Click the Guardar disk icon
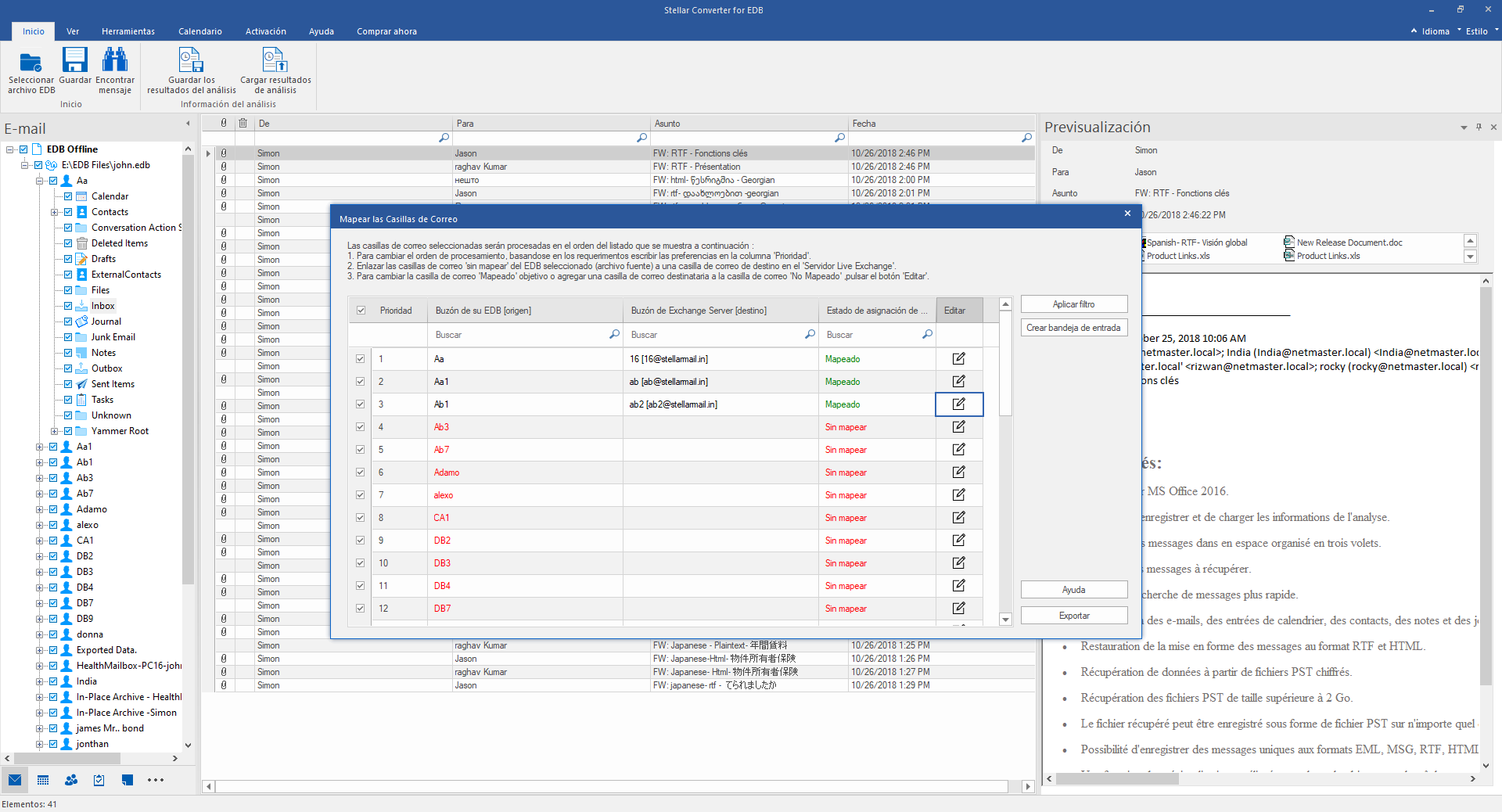Screen dimensions: 1502x812 pyautogui.click(x=75, y=60)
